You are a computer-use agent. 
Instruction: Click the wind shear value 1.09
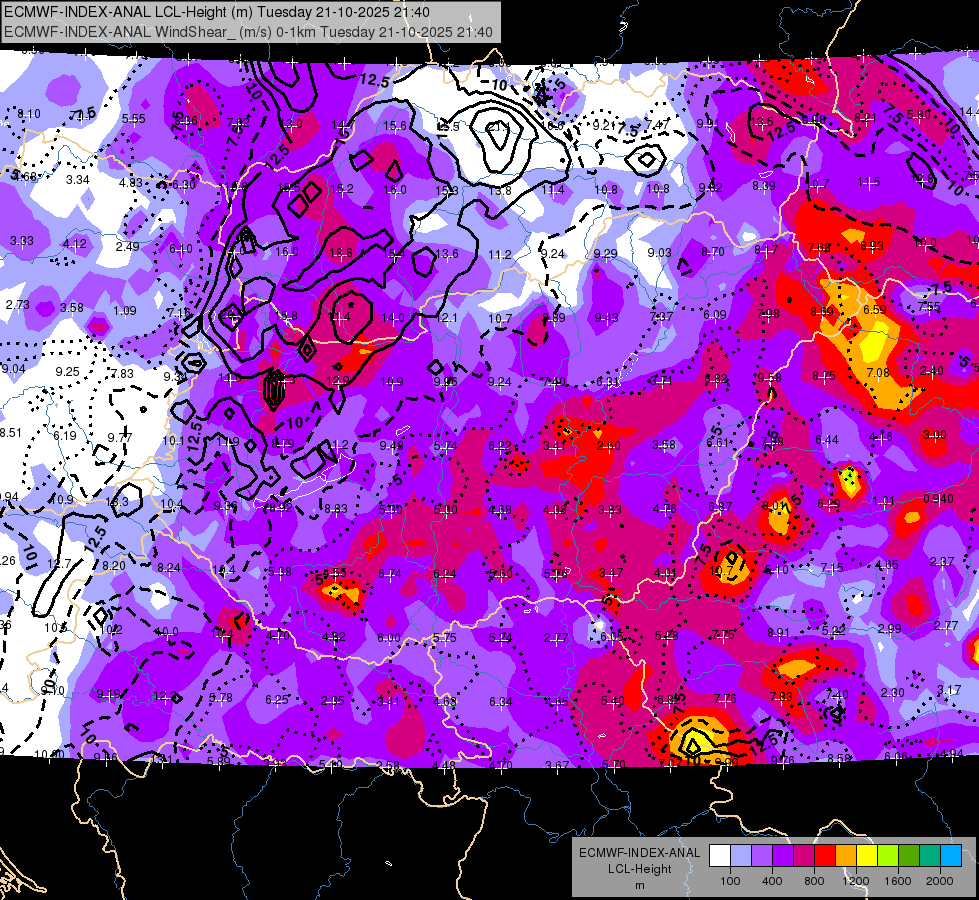point(125,310)
